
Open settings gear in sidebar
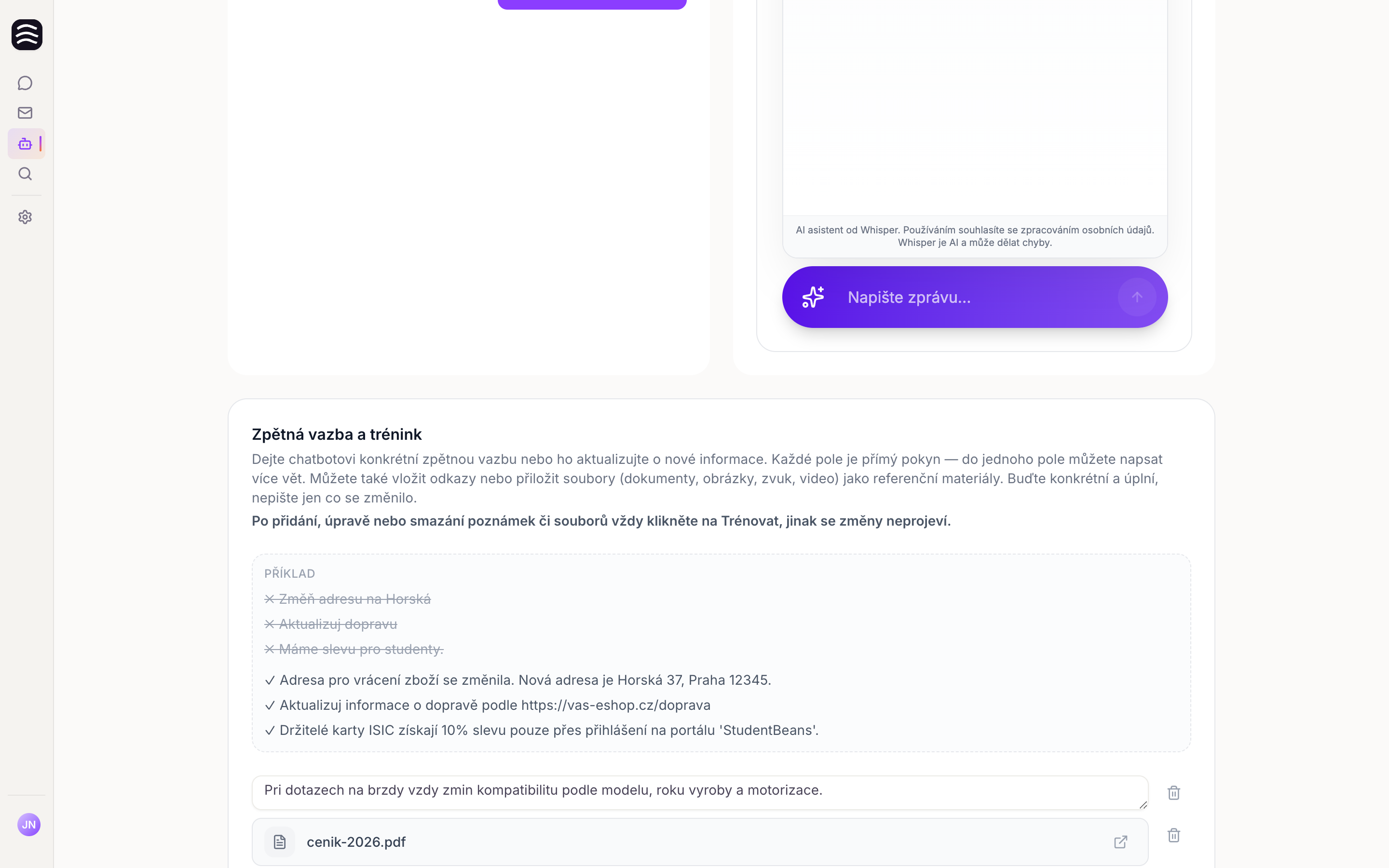pos(25,217)
